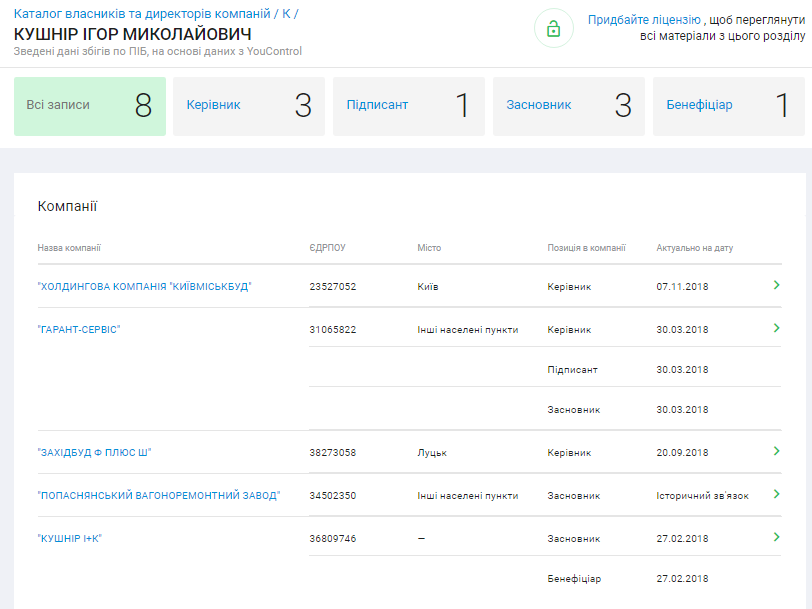Click the Назва компанії column header

tap(69, 248)
